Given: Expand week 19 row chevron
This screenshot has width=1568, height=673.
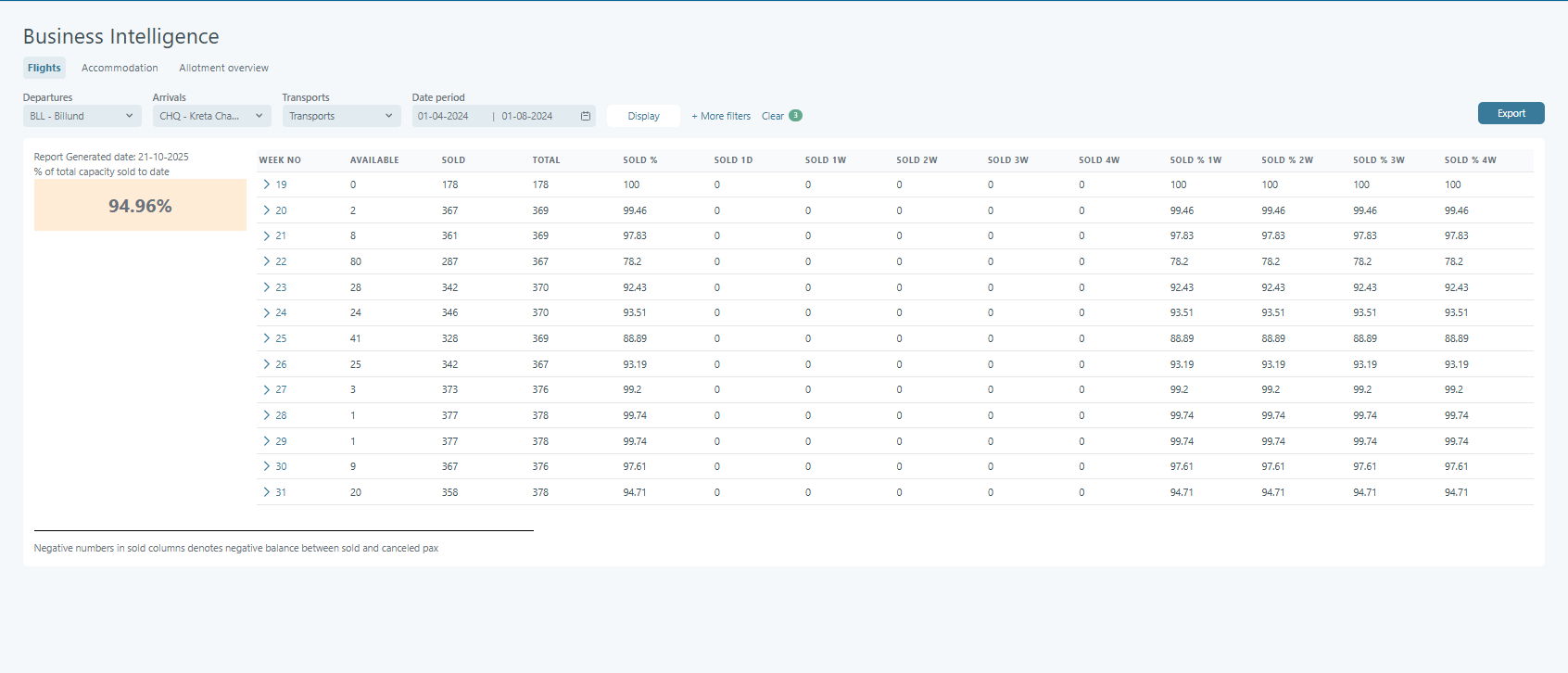Looking at the screenshot, I should click(x=267, y=184).
